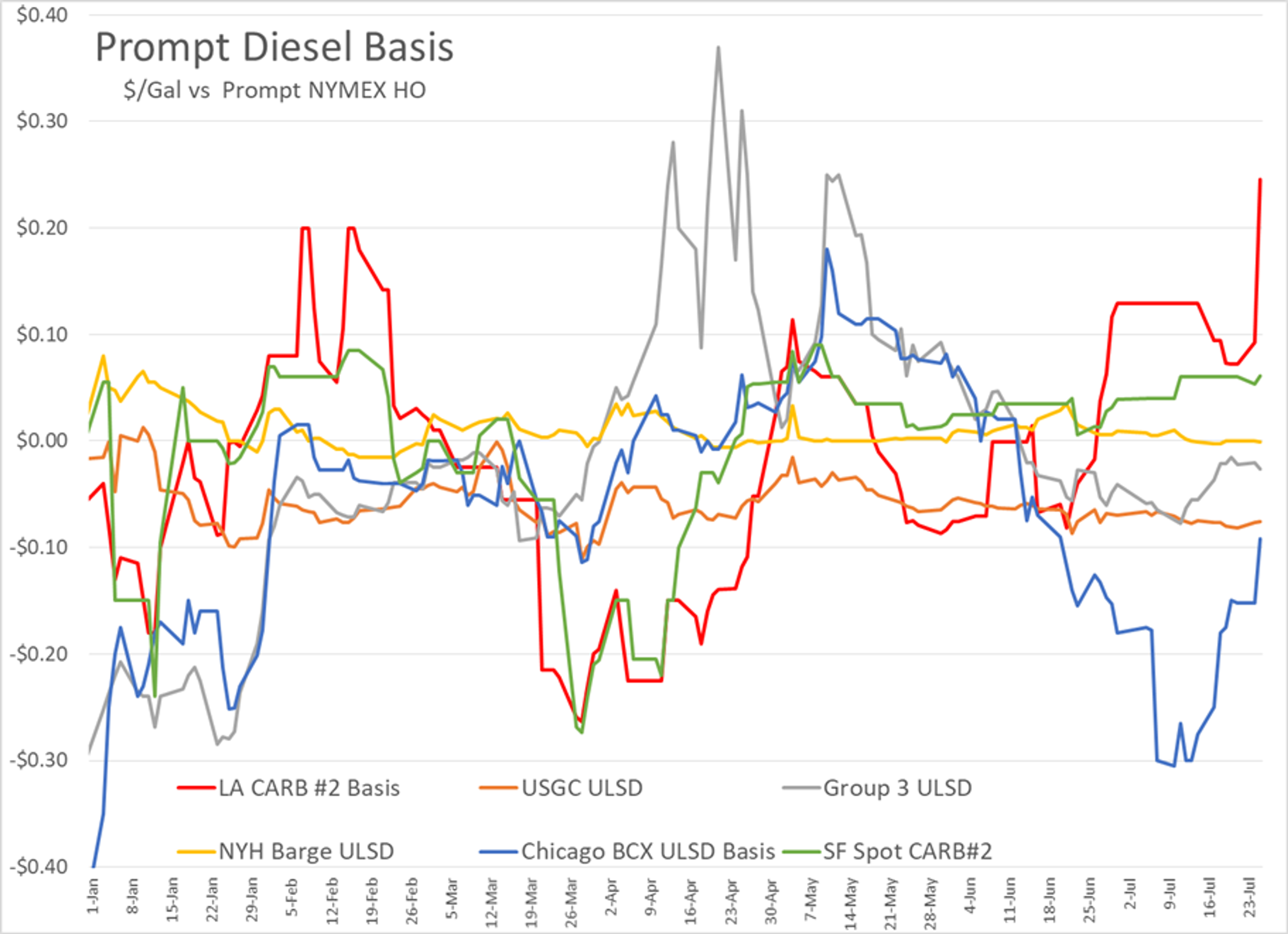Click the 5-Feb x-axis date label
1288x934 pixels.
(x=291, y=896)
